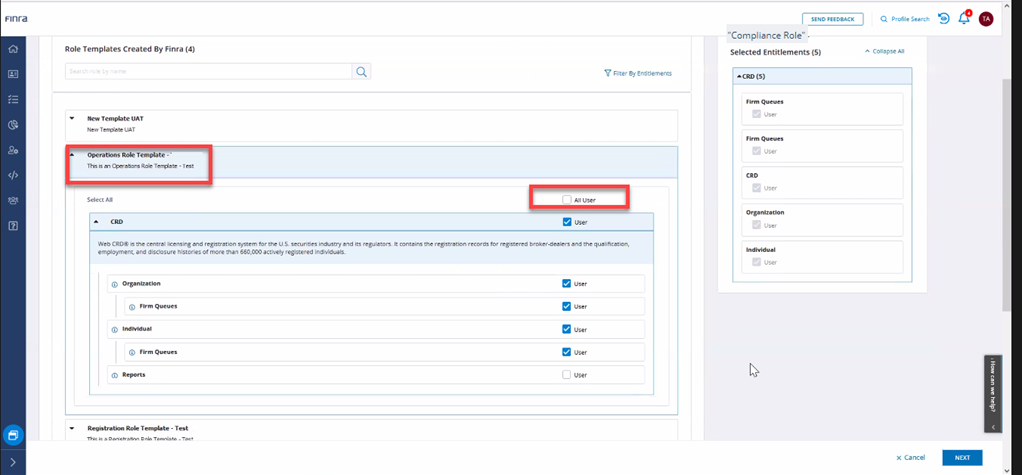Open Filter By Entitlements
The height and width of the screenshot is (475, 1022).
click(638, 73)
